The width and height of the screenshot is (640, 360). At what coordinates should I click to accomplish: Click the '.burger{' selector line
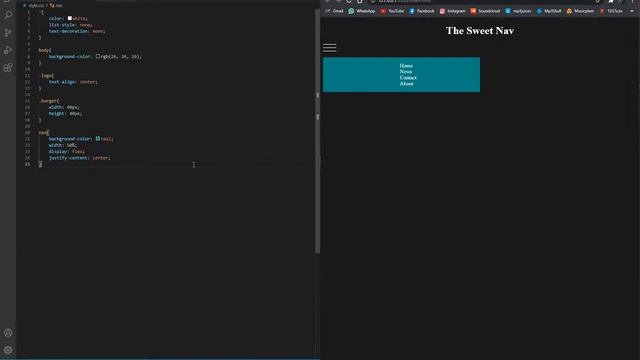point(49,101)
